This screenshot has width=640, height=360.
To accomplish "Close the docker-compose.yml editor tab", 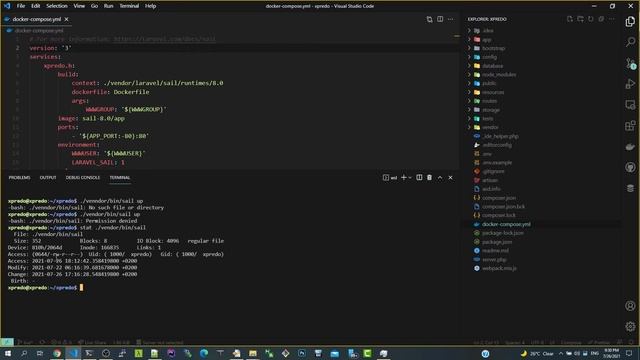I will pyautogui.click(x=67, y=19).
